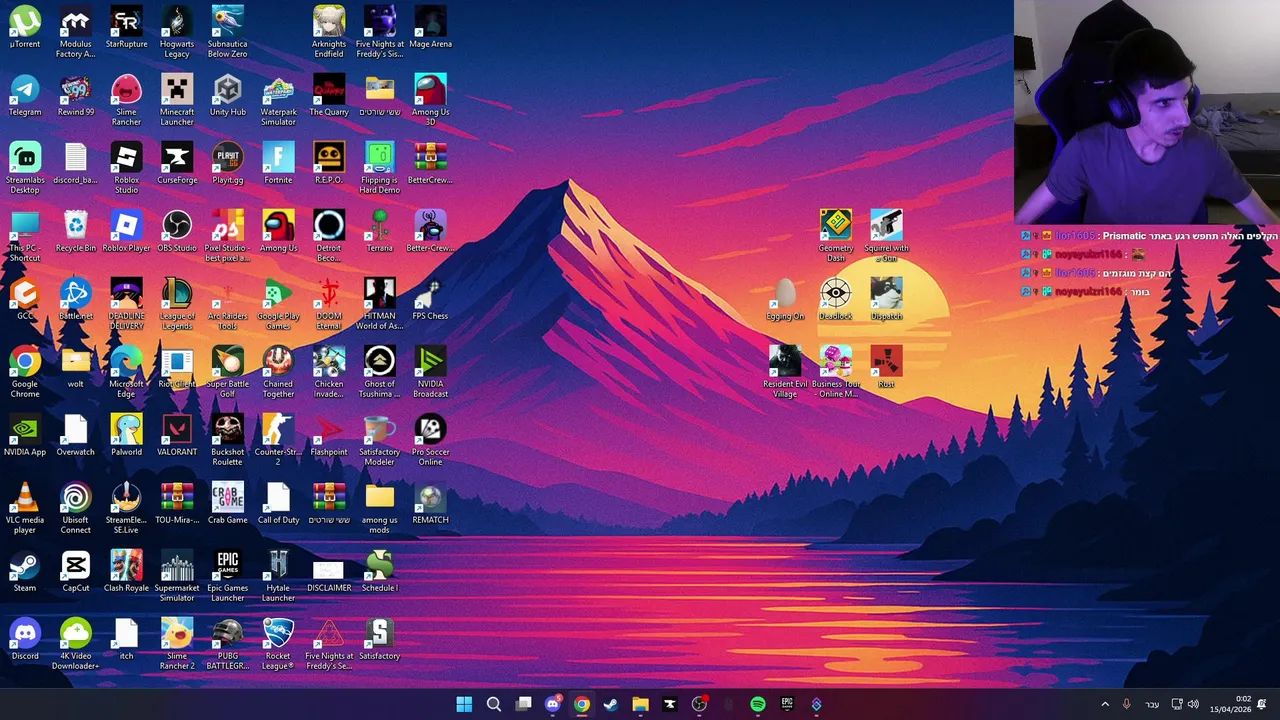
Task: Open the Ubisoft Connect shortcut
Action: click(x=76, y=509)
